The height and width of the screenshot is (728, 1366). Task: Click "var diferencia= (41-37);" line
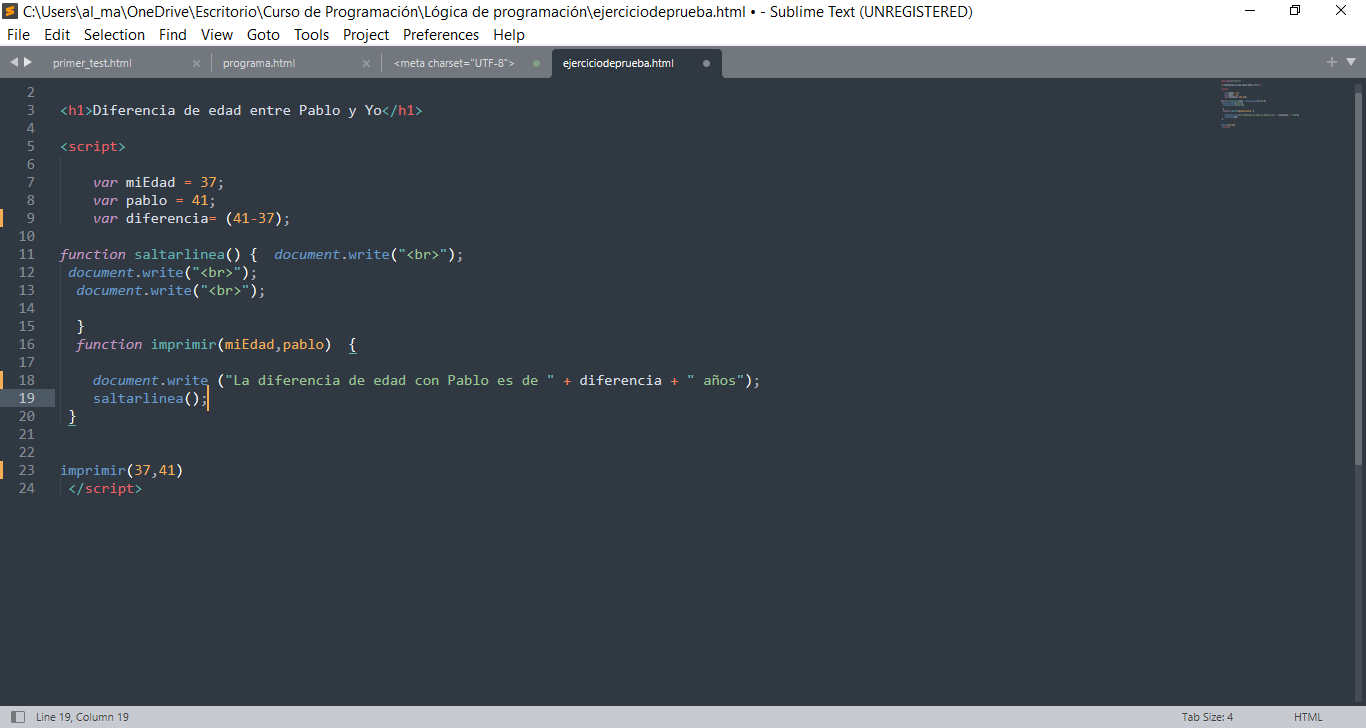point(191,218)
